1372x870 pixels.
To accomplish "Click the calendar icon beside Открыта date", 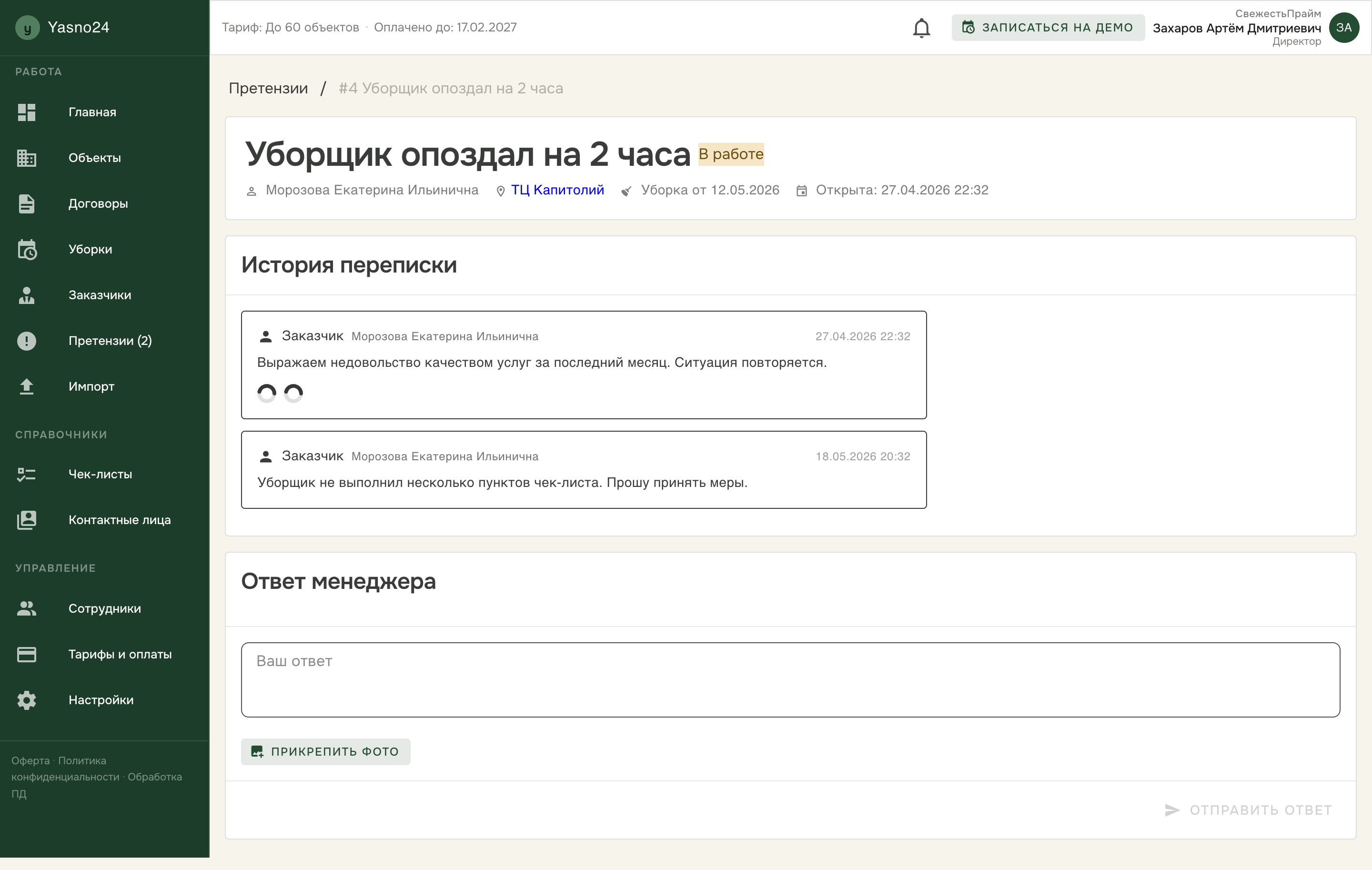I will coord(801,191).
